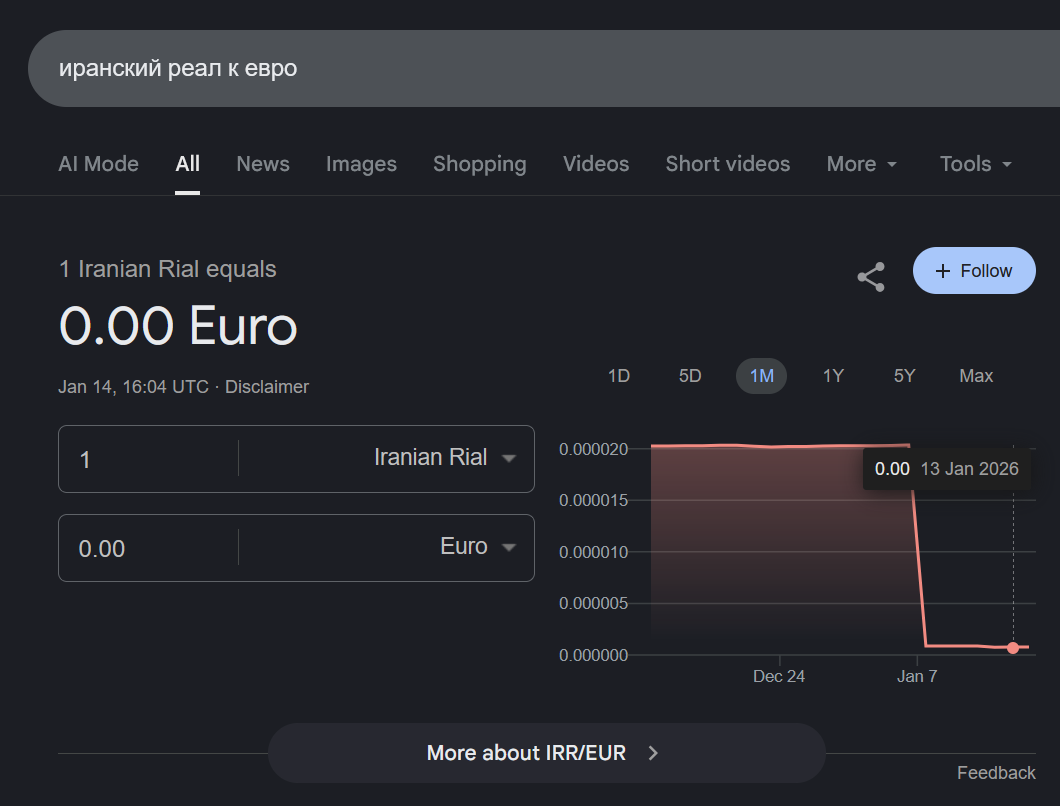Click the chart data point marker
This screenshot has width=1060, height=806.
coord(1013,648)
